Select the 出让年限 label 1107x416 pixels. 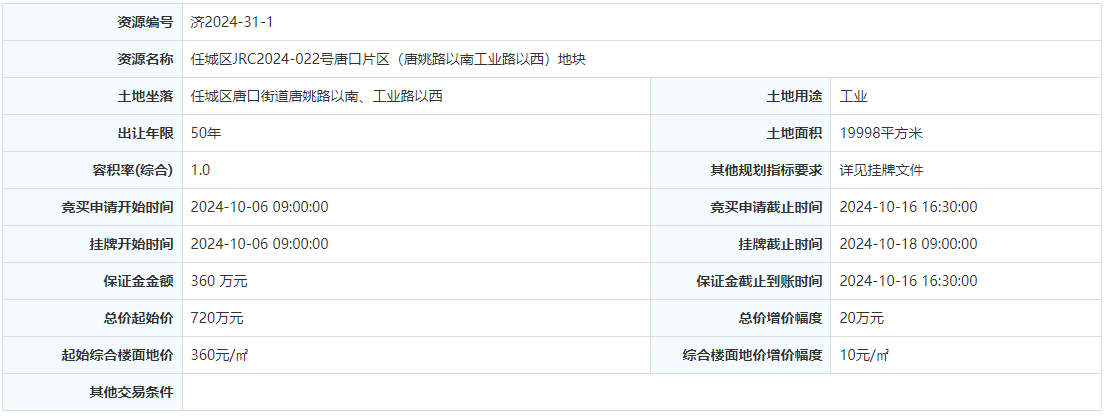tap(145, 133)
